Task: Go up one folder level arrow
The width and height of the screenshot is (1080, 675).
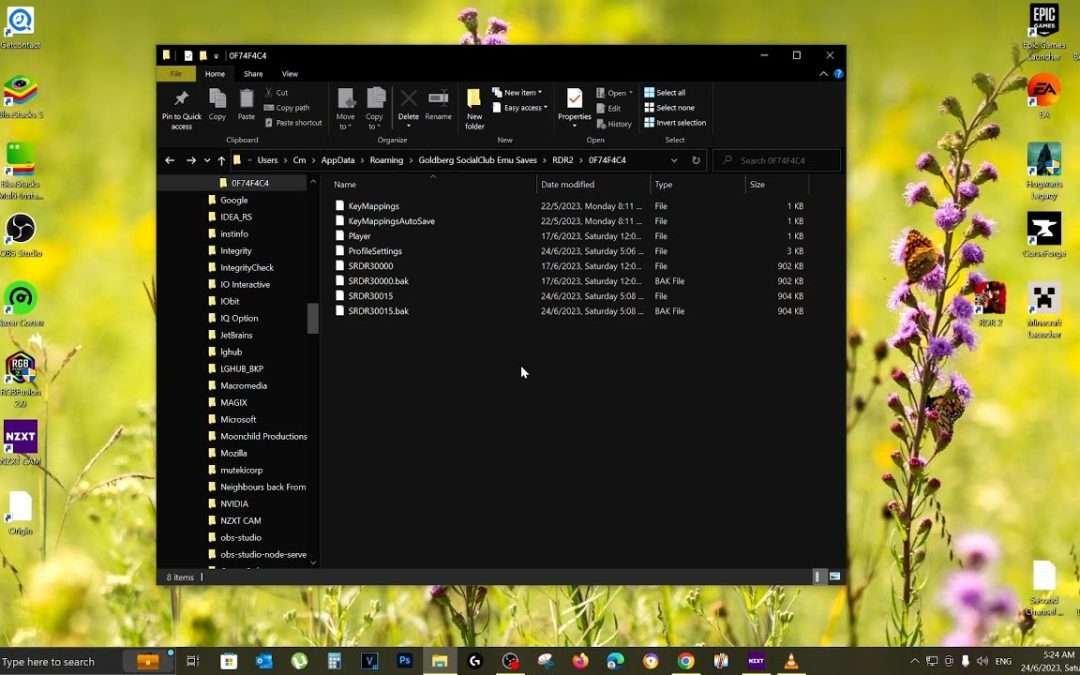Action: click(x=222, y=160)
